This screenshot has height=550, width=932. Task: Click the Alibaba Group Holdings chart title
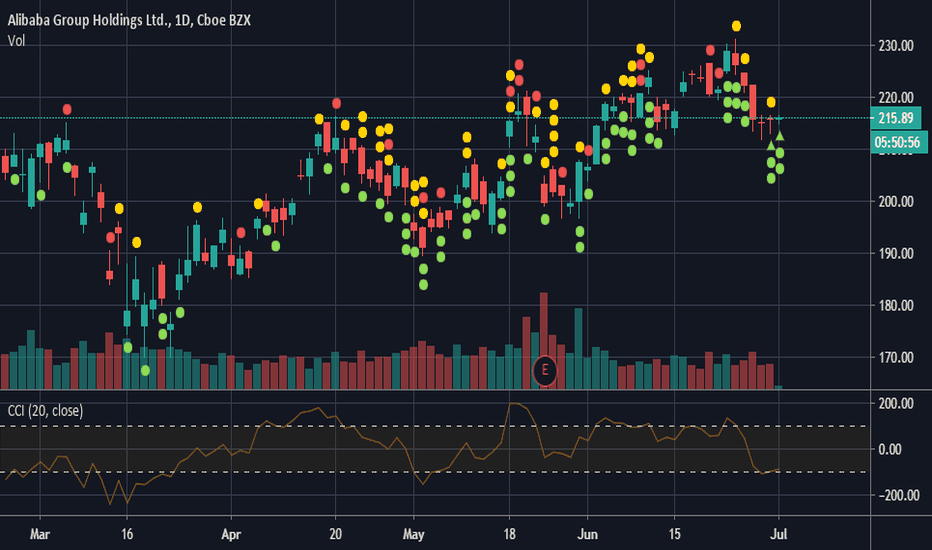tap(128, 20)
